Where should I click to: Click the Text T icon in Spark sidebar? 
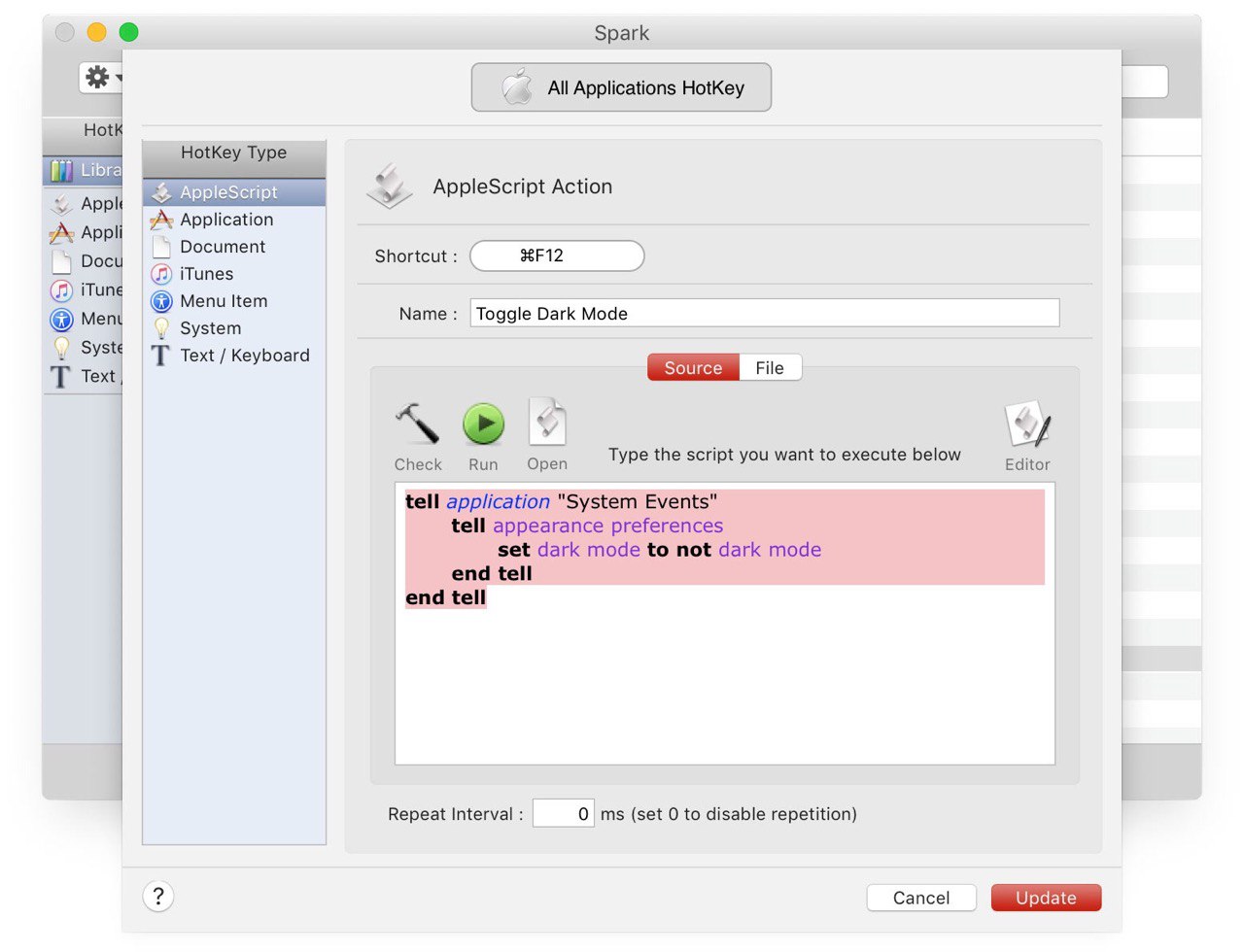point(61,377)
